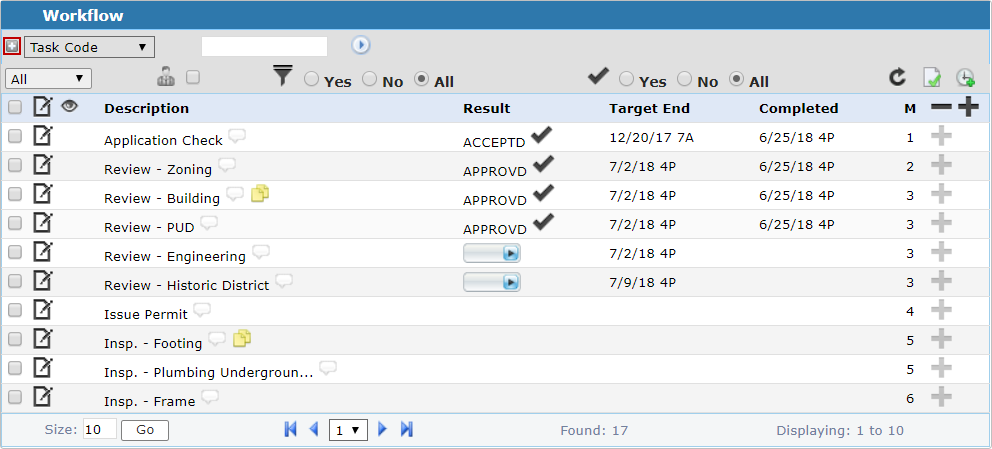Viewport: 992px width, 449px height.
Task: Open the Task Code dropdown
Action: point(89,47)
